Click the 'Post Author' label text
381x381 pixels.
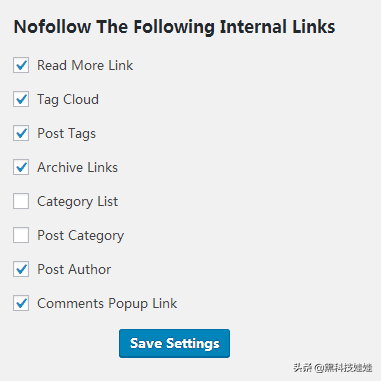(74, 269)
